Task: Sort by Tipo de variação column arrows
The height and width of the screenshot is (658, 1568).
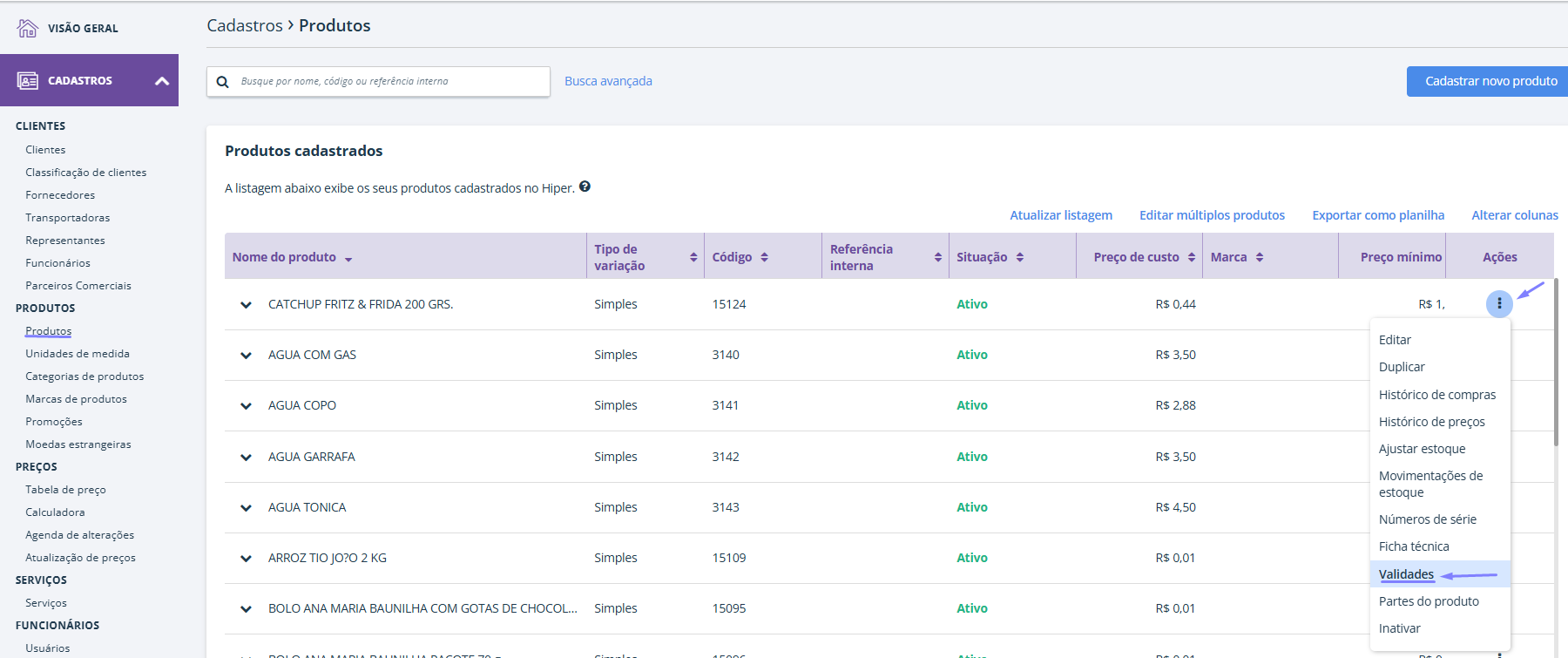Action: click(x=693, y=257)
